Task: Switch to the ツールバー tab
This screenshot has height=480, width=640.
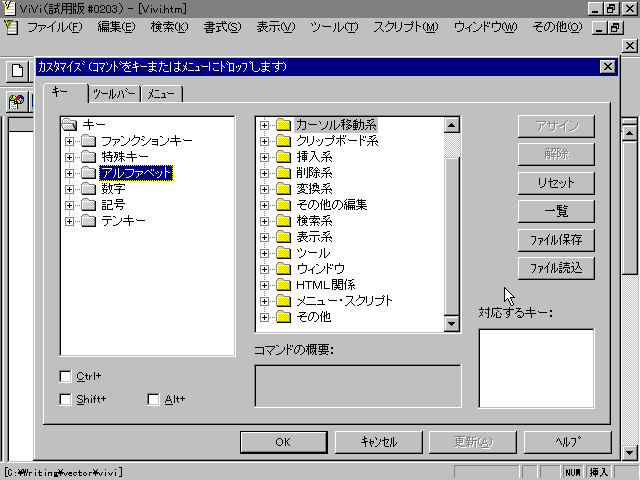Action: 115,94
